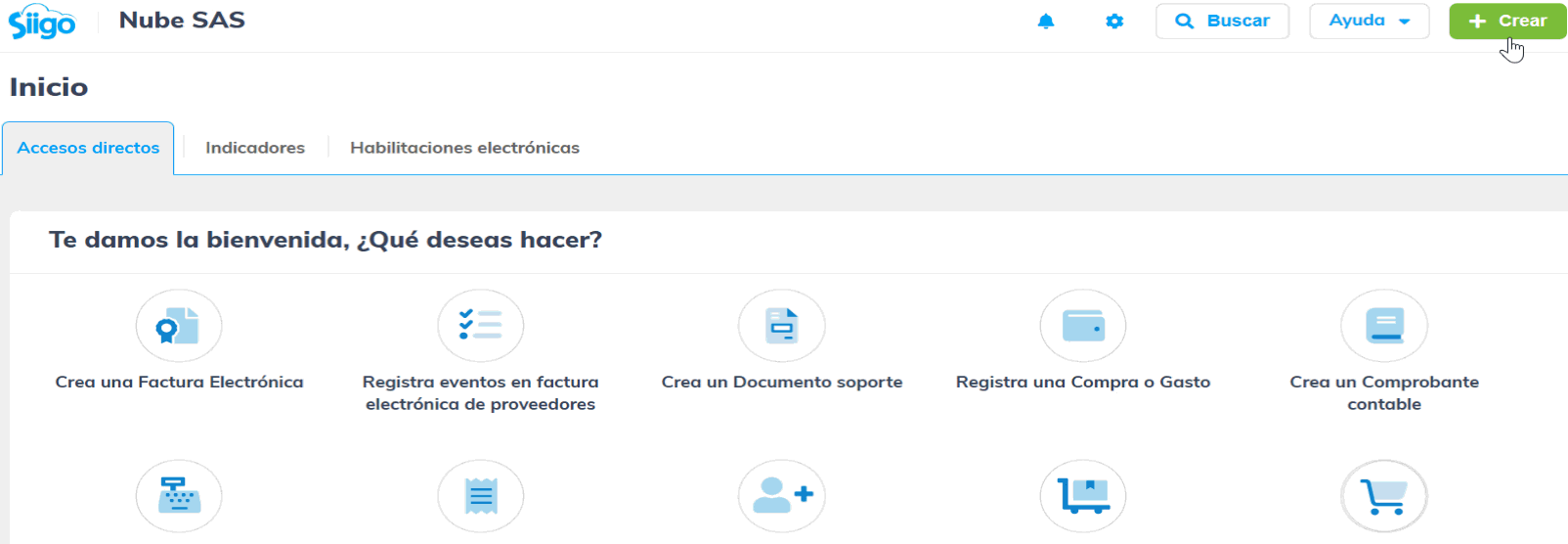Select the Accesos directos tab
Image resolution: width=1568 pixels, height=544 pixels.
pos(88,148)
